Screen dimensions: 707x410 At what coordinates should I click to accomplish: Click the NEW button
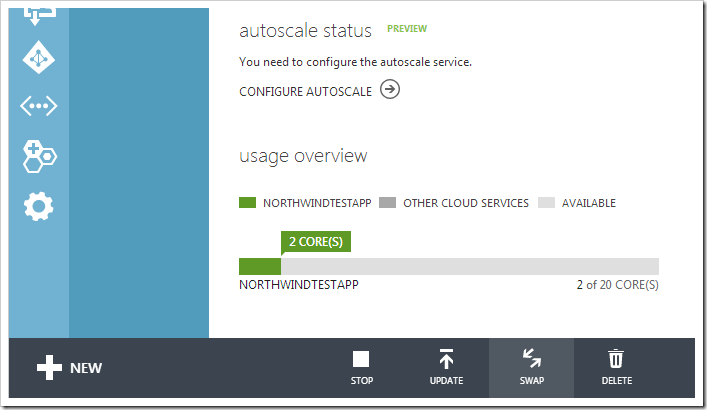tap(69, 368)
